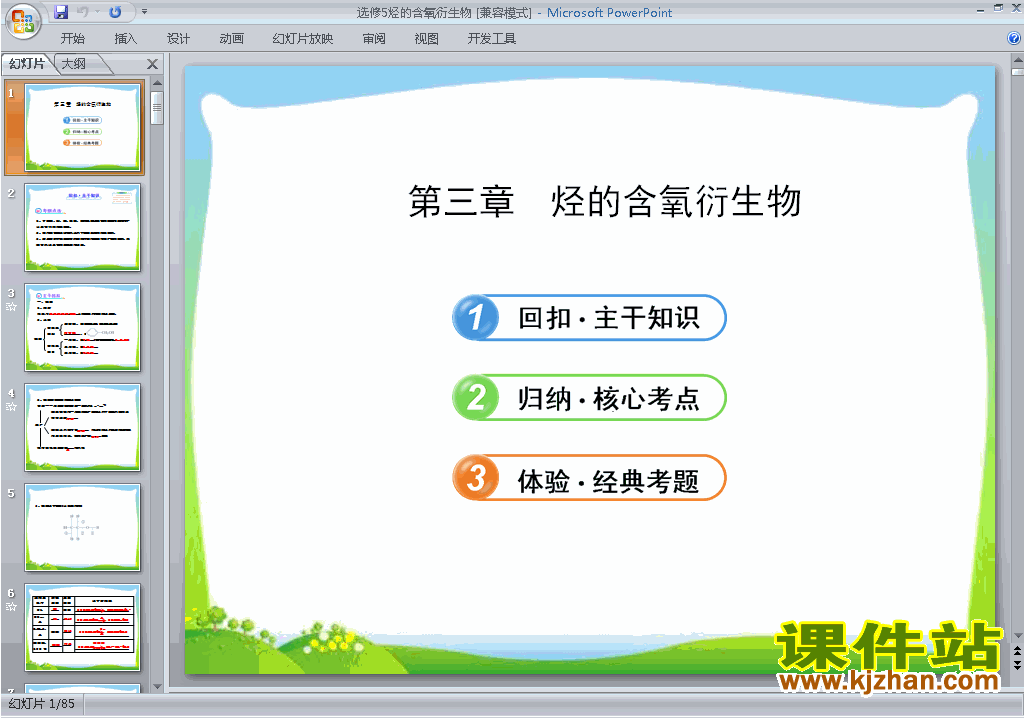Switch to the 设计 ribbon tab
The height and width of the screenshot is (718, 1024).
tap(178, 39)
